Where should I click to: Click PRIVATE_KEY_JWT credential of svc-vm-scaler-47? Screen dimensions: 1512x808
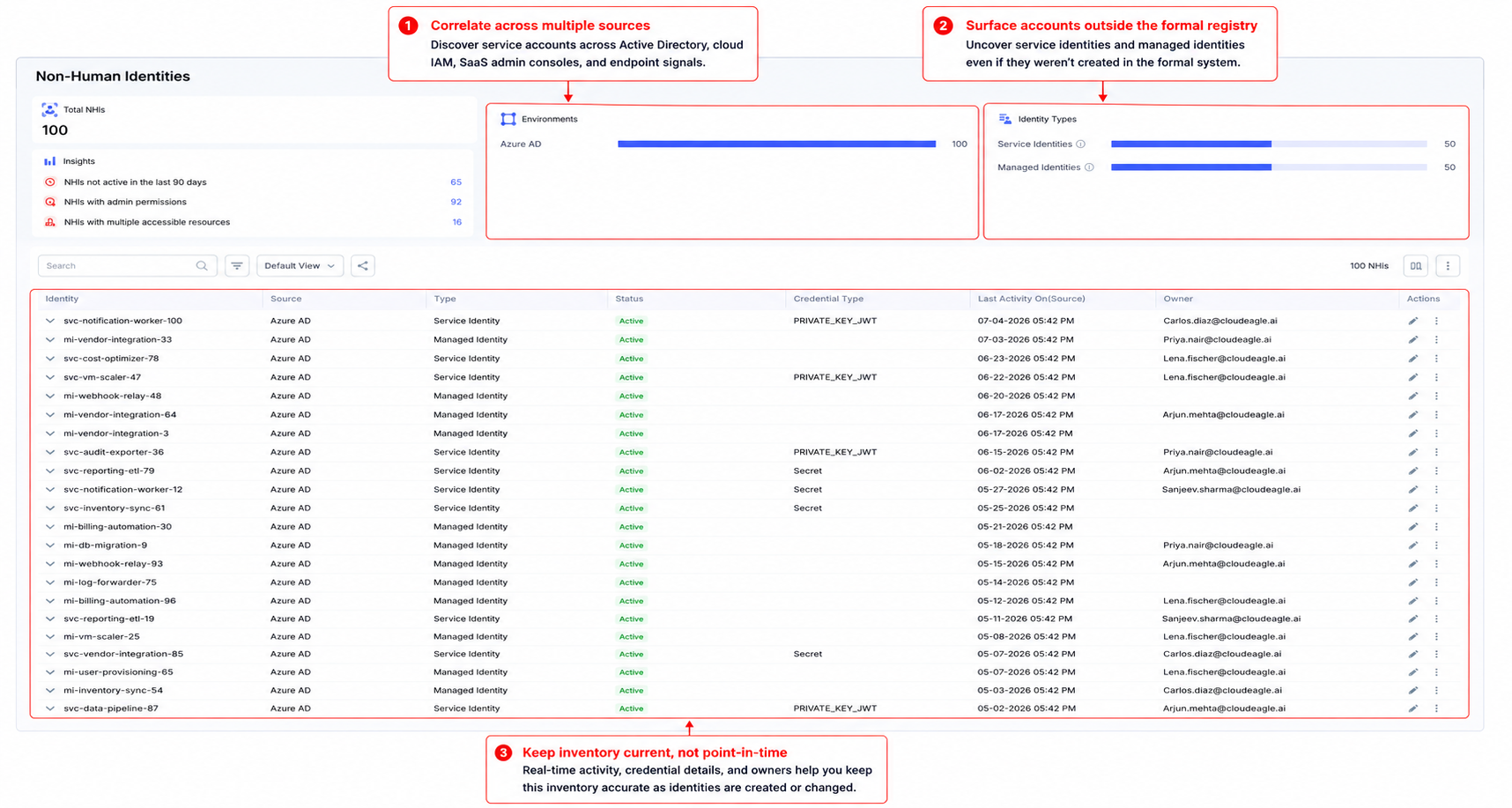click(834, 377)
